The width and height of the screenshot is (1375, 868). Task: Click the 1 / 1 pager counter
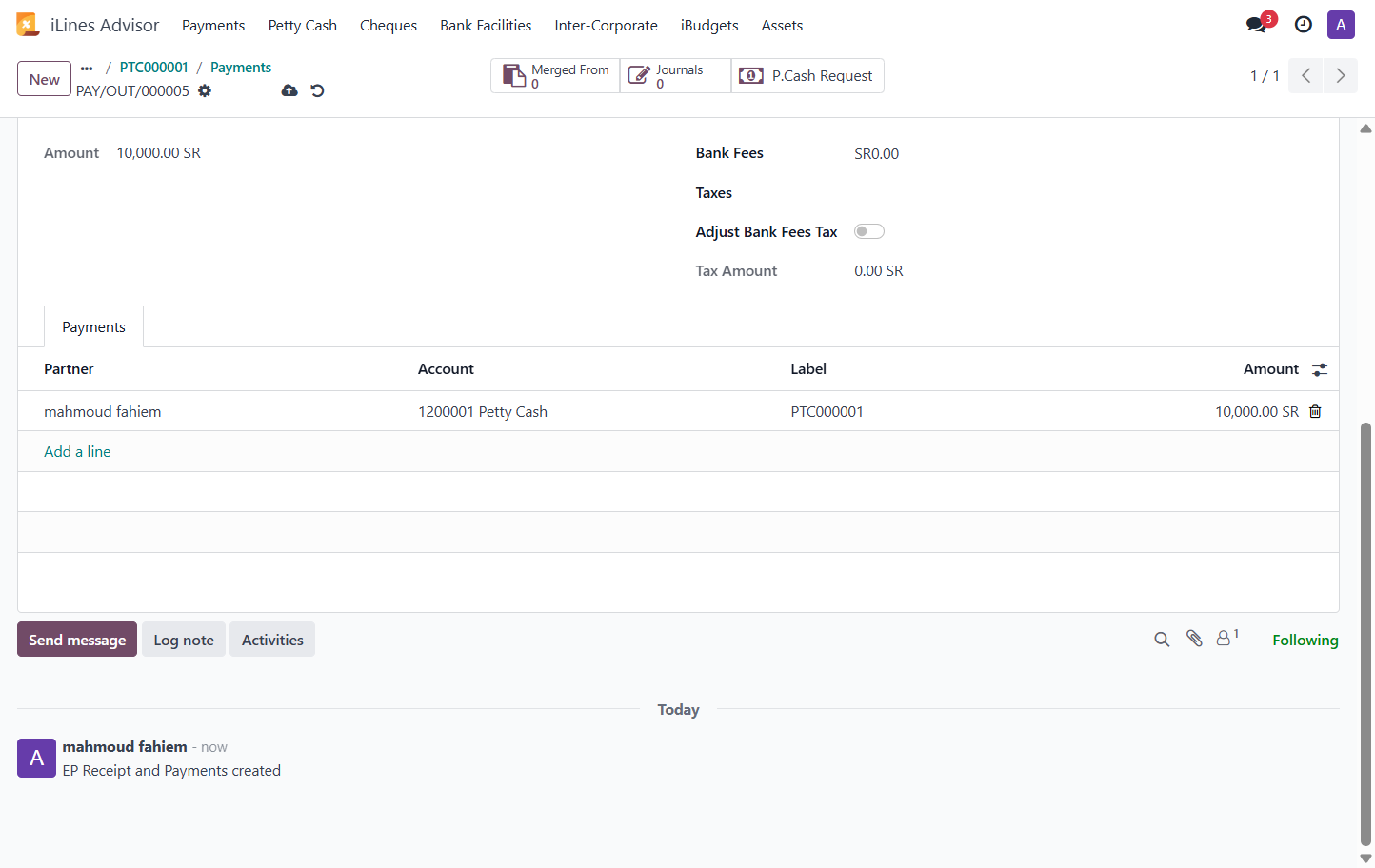pyautogui.click(x=1265, y=76)
